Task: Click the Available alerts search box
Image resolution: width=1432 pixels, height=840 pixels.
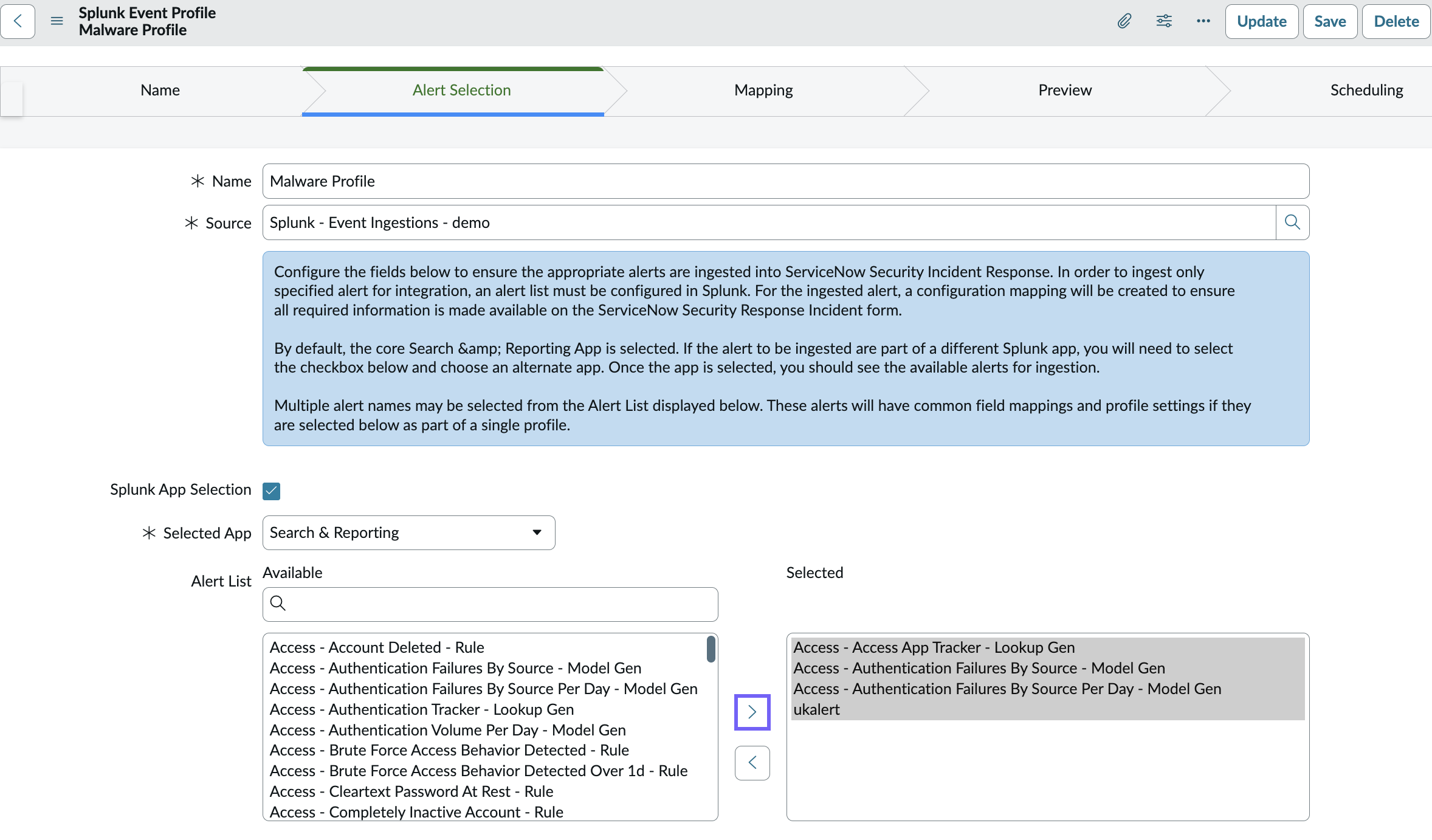Action: [x=491, y=604]
